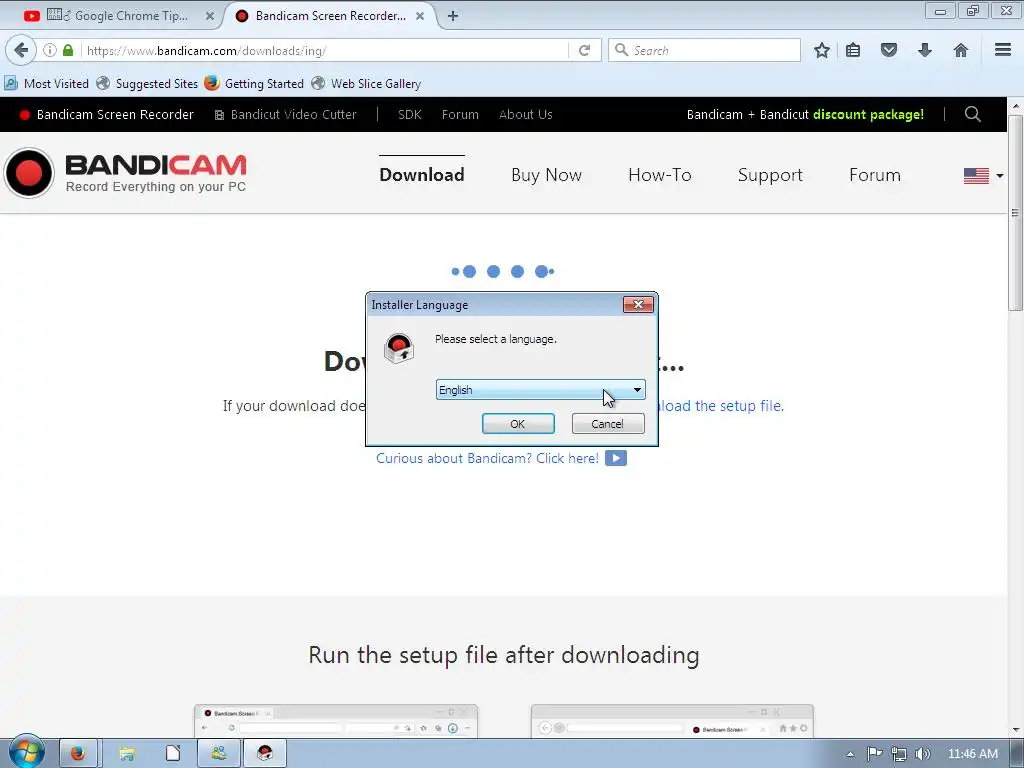The width and height of the screenshot is (1024, 768).
Task: Click the Show desktop button
Action: click(1018, 754)
